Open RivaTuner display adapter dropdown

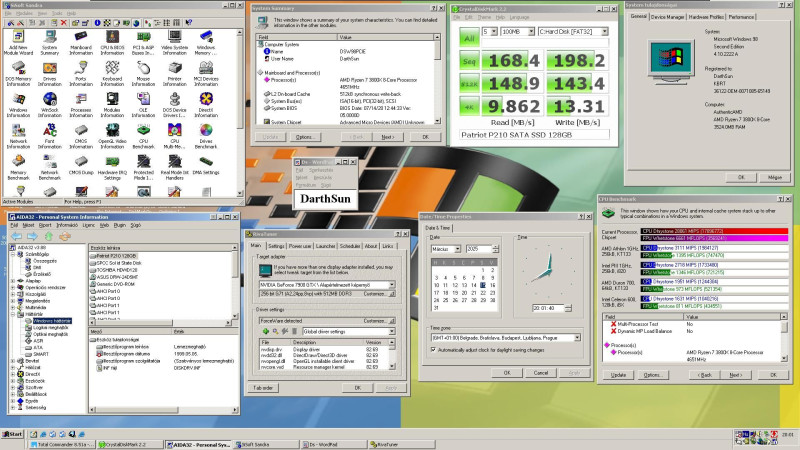(x=392, y=285)
